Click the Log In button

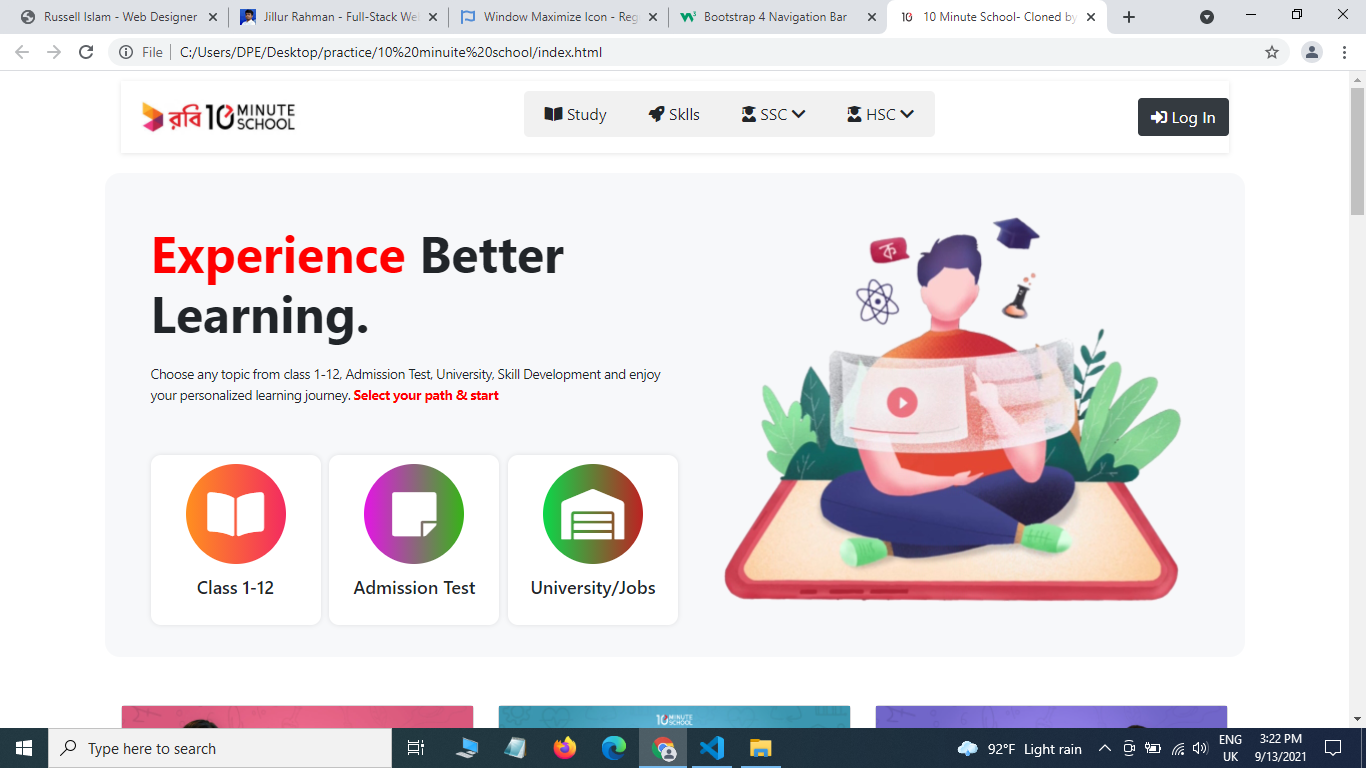[1183, 117]
